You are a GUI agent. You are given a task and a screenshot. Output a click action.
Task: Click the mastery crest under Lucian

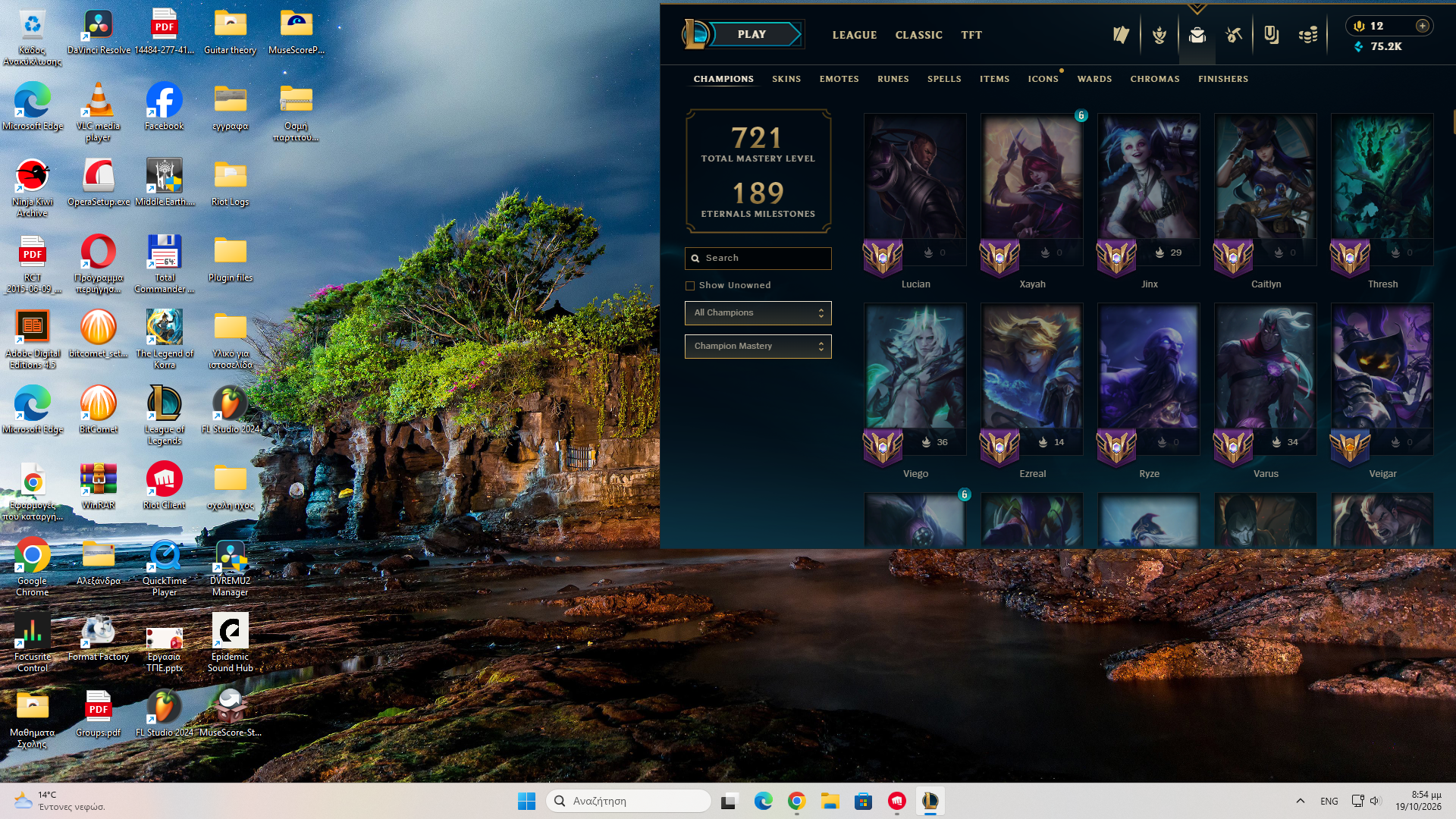point(883,257)
